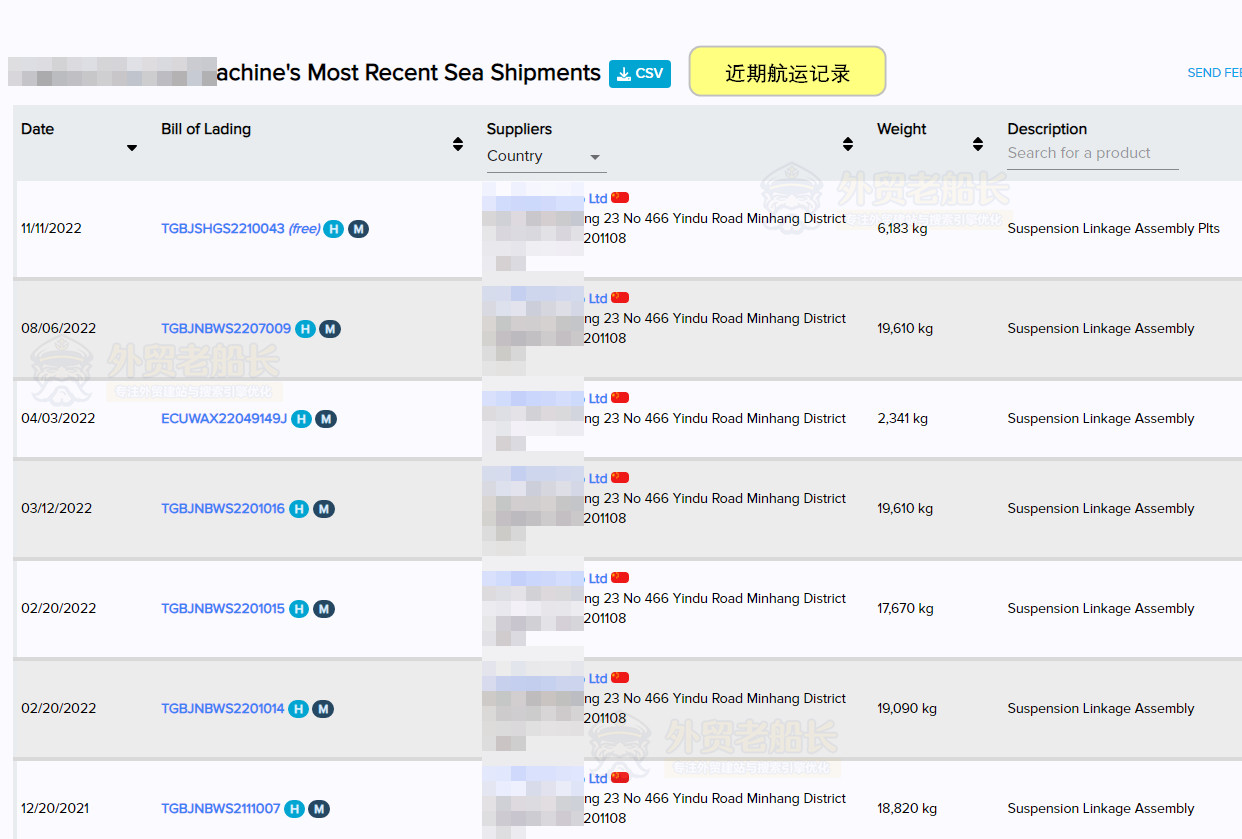
Task: Click the M badge beside TGBJNBWS2111007
Action: [x=319, y=809]
